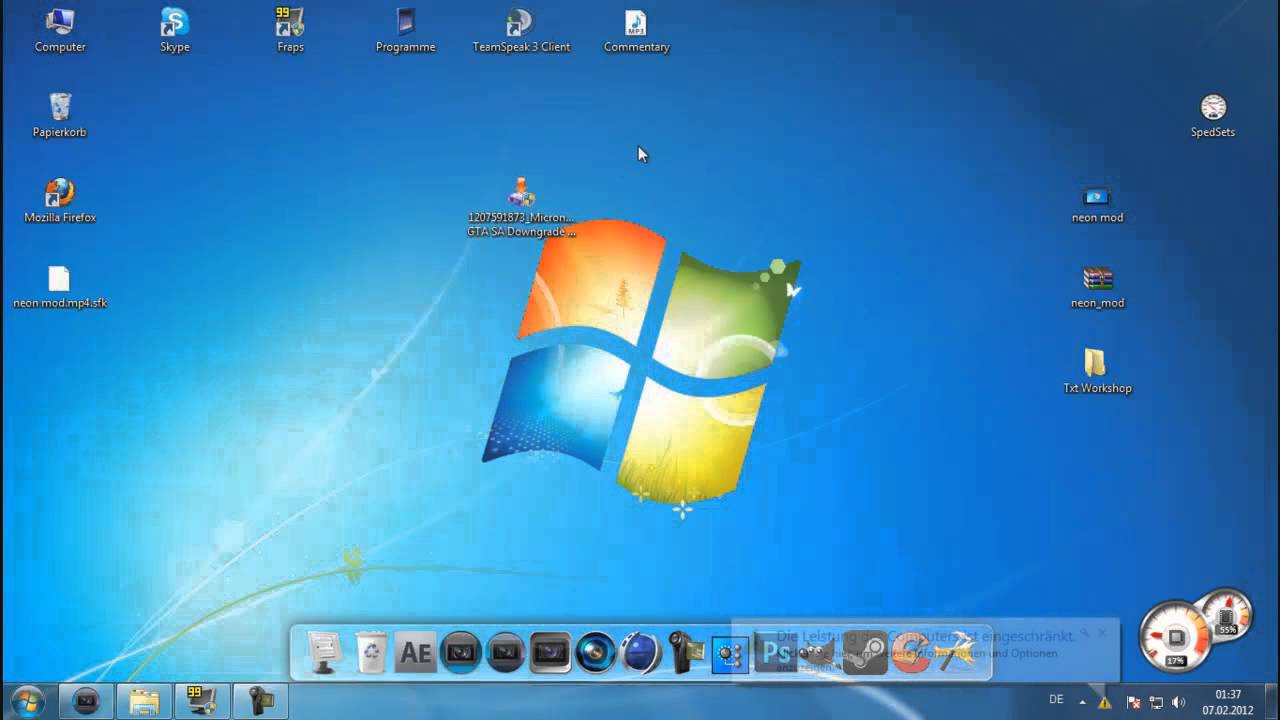This screenshot has width=1280, height=720.
Task: Open Action Center flag icon
Action: [1133, 702]
